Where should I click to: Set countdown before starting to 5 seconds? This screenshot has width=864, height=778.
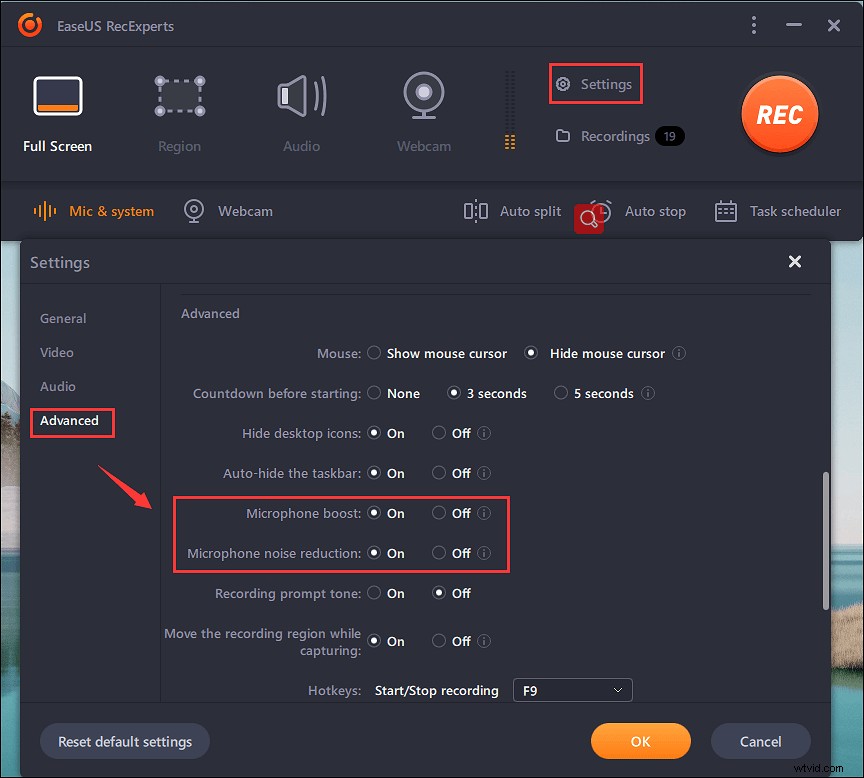coord(560,393)
